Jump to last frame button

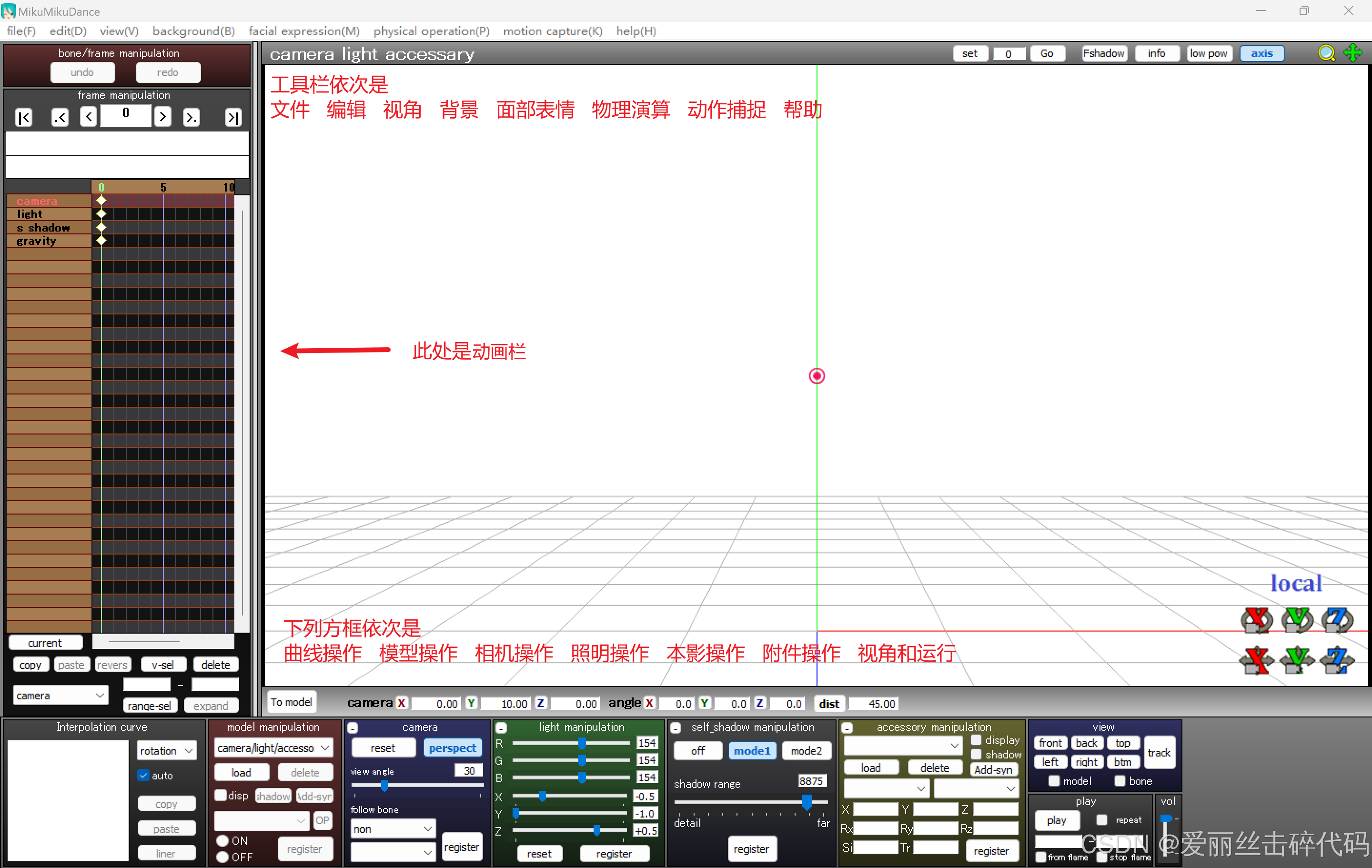pos(233,117)
